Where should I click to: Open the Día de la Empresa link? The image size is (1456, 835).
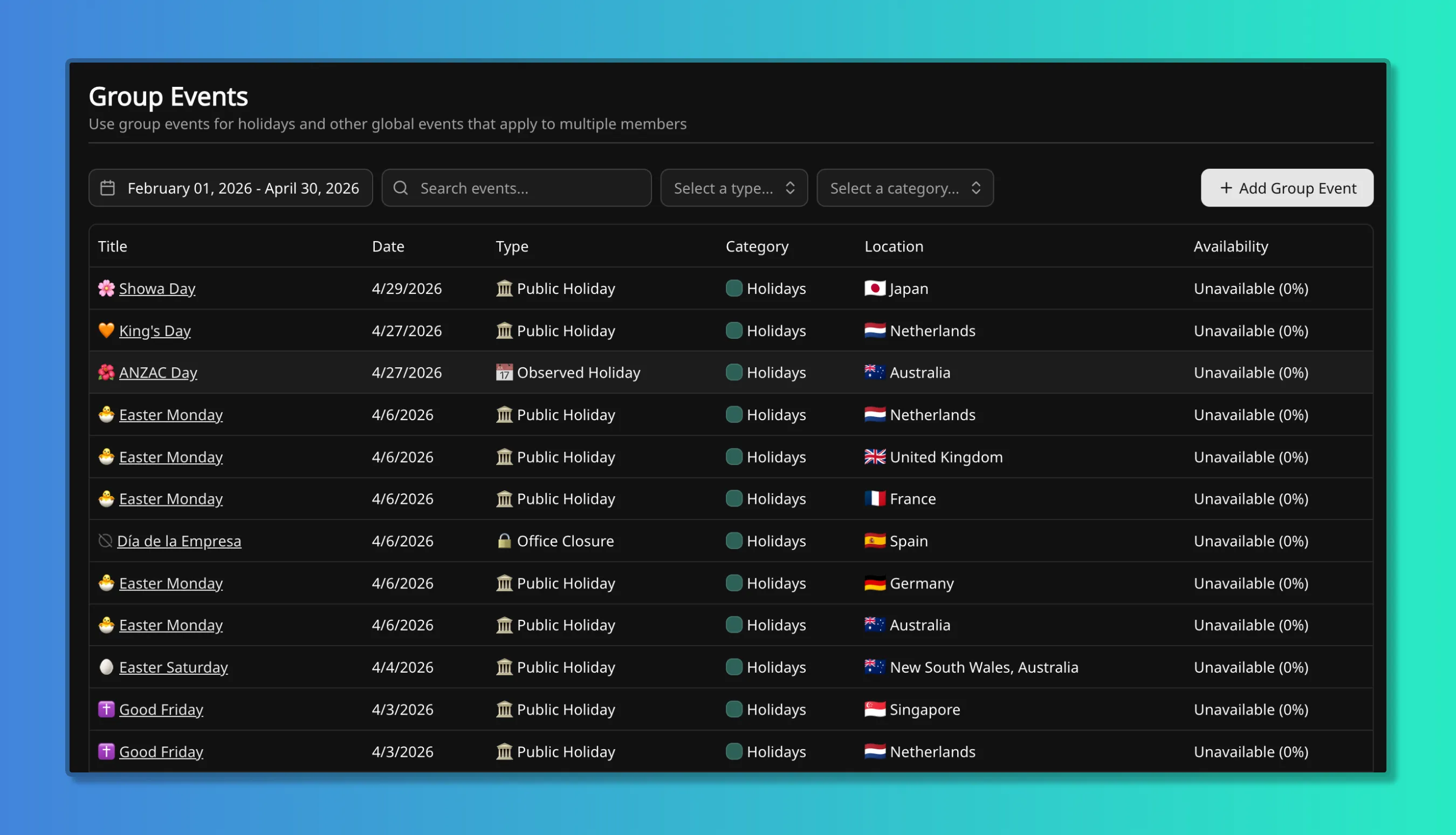point(179,541)
